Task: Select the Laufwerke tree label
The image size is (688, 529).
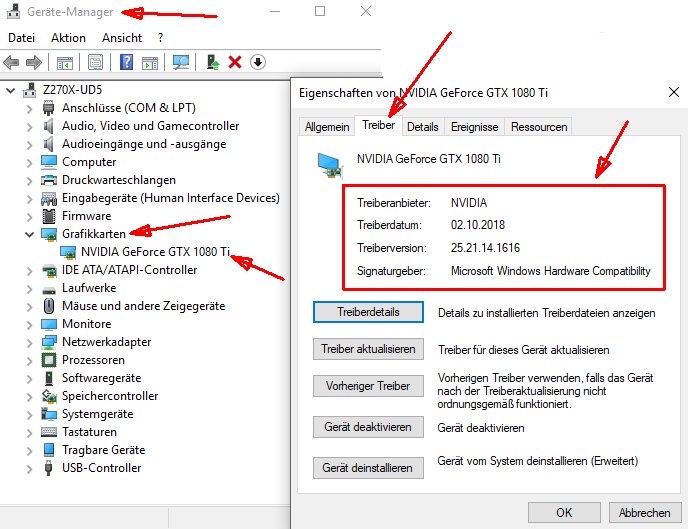Action: (x=89, y=288)
